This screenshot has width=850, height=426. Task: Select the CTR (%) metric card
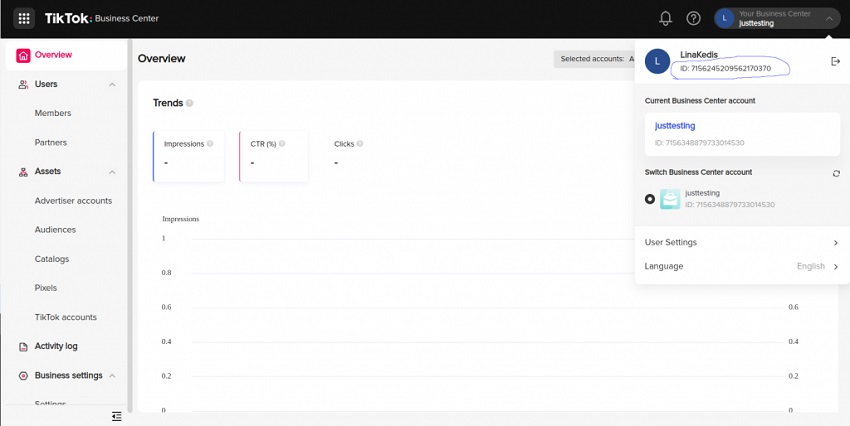273,156
